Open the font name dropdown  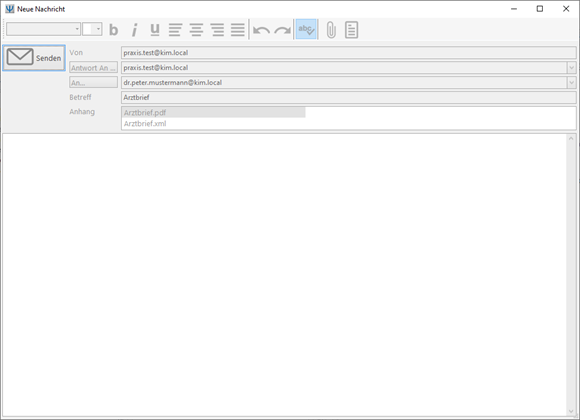[x=43, y=29]
